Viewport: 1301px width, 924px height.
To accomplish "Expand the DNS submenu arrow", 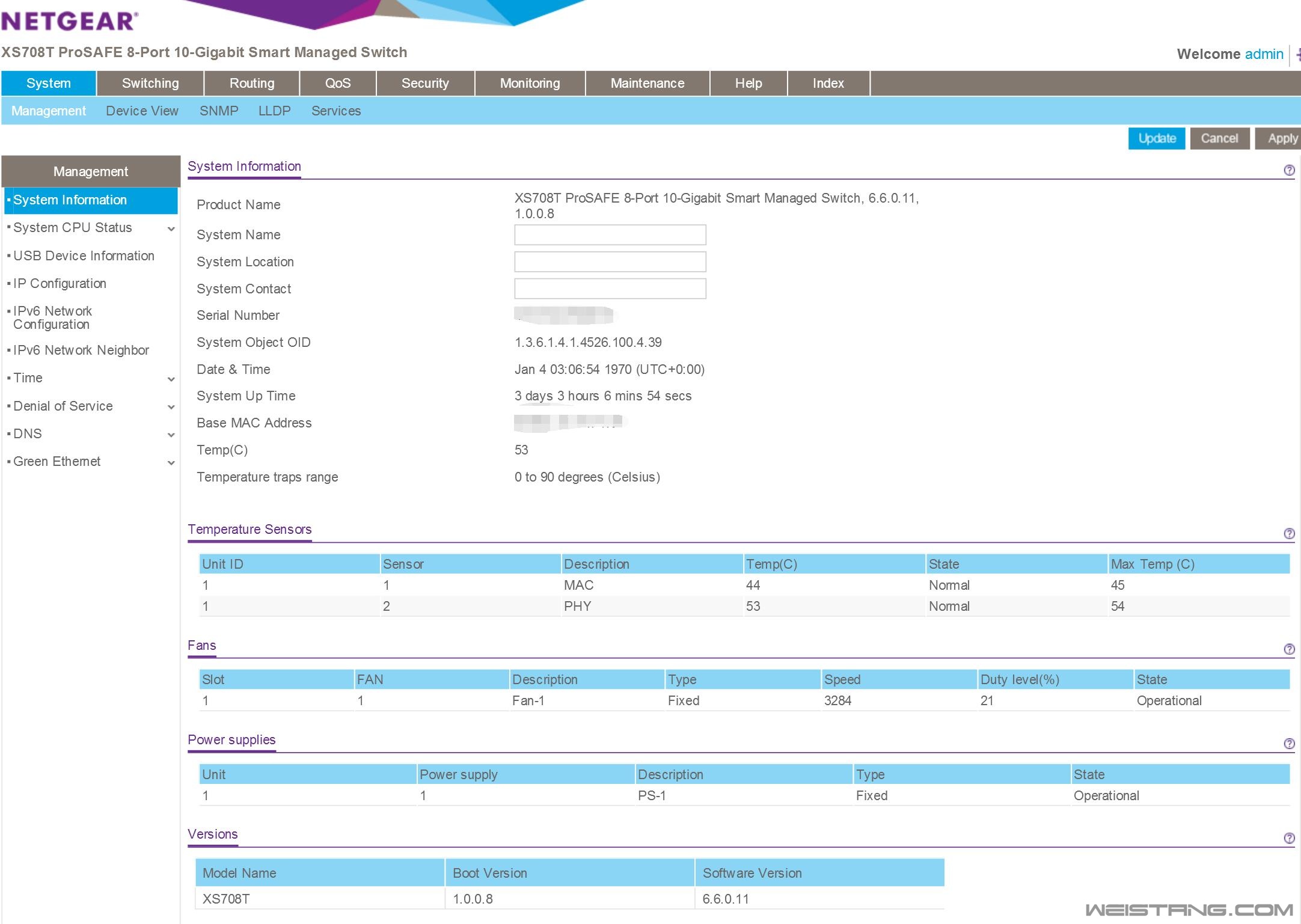I will coord(171,435).
